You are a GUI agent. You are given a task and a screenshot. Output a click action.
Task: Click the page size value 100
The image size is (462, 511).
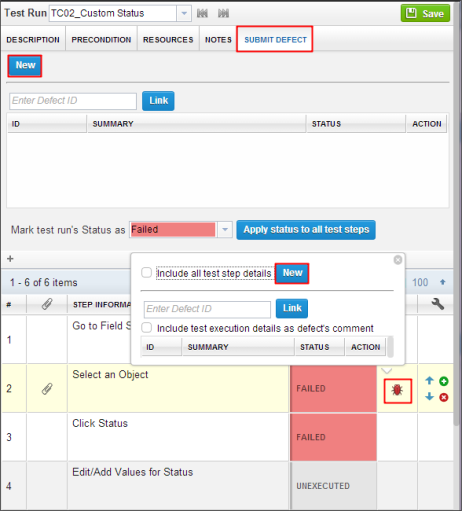click(420, 283)
